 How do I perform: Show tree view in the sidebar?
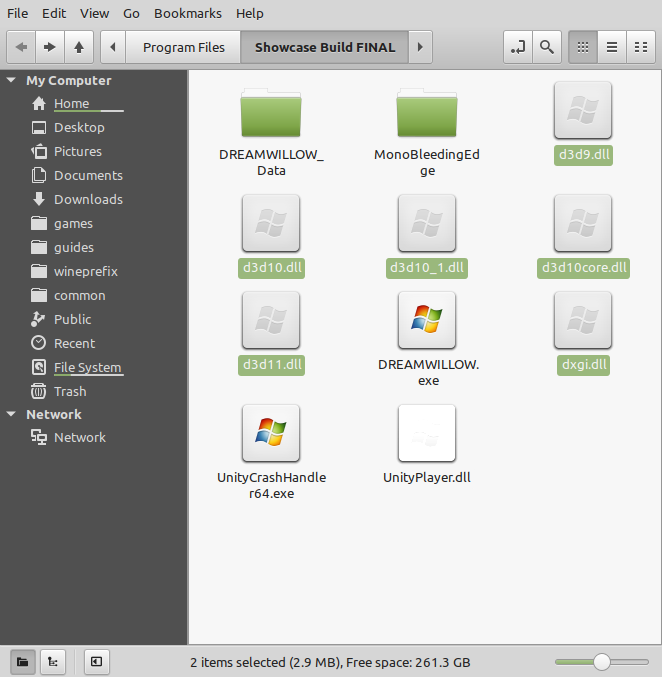click(53, 662)
